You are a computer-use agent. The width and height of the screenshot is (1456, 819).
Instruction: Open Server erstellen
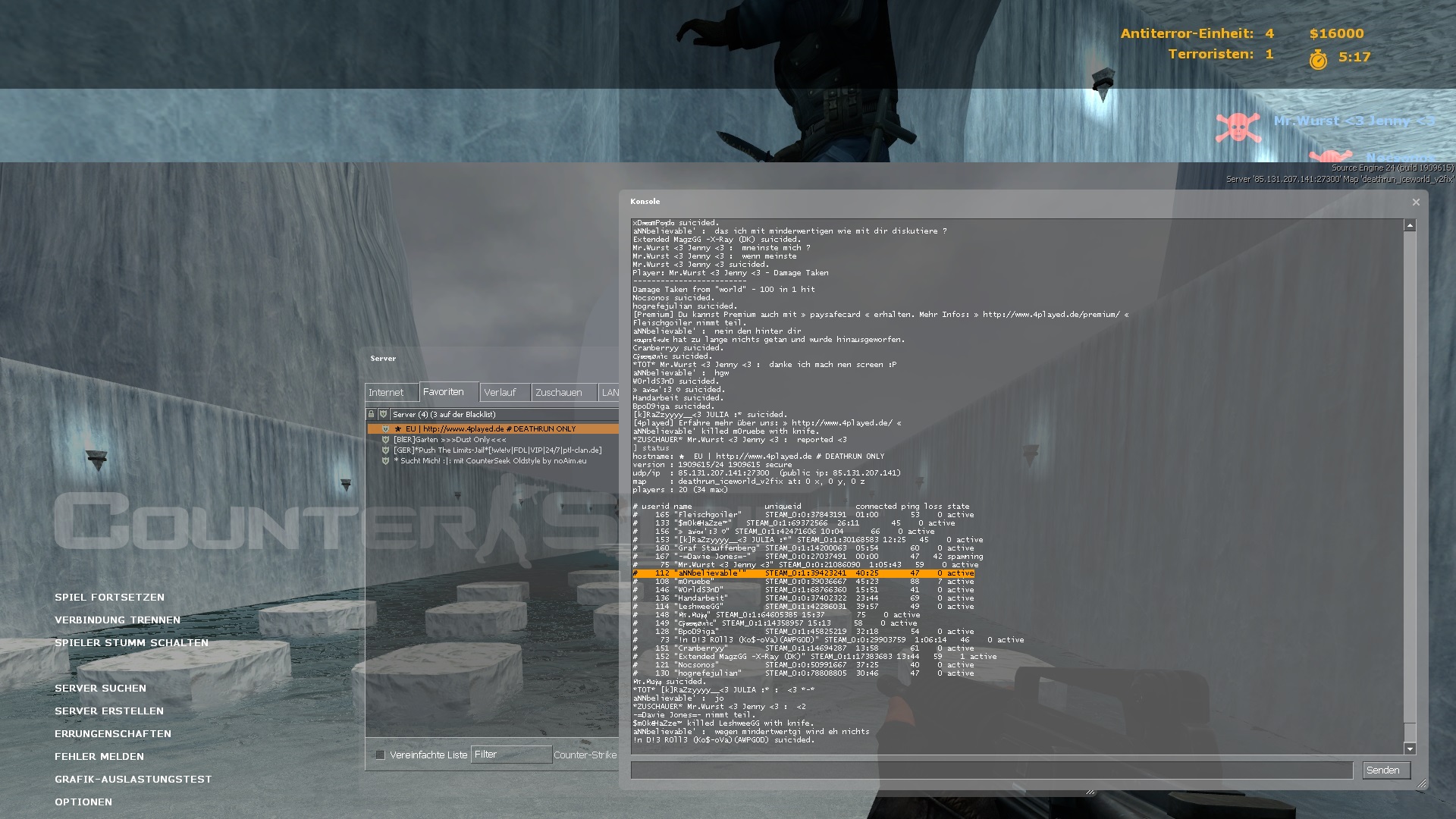point(109,711)
